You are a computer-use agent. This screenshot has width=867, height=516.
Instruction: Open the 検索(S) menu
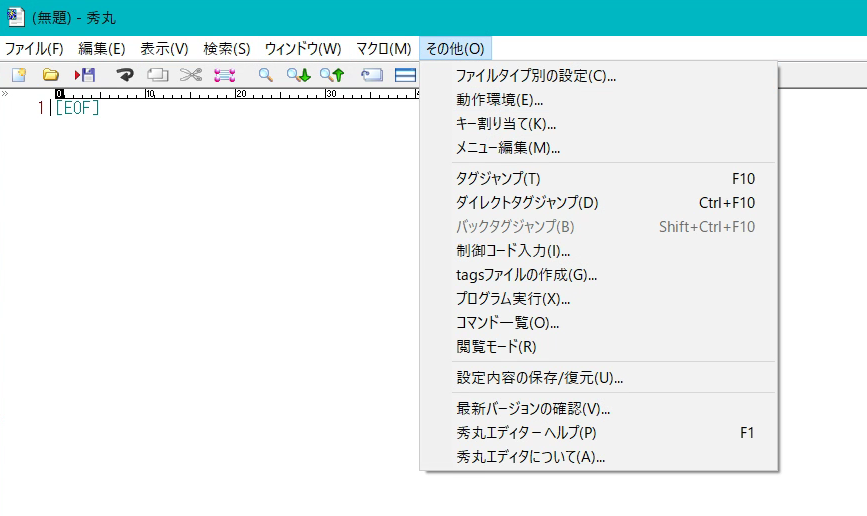pos(227,49)
